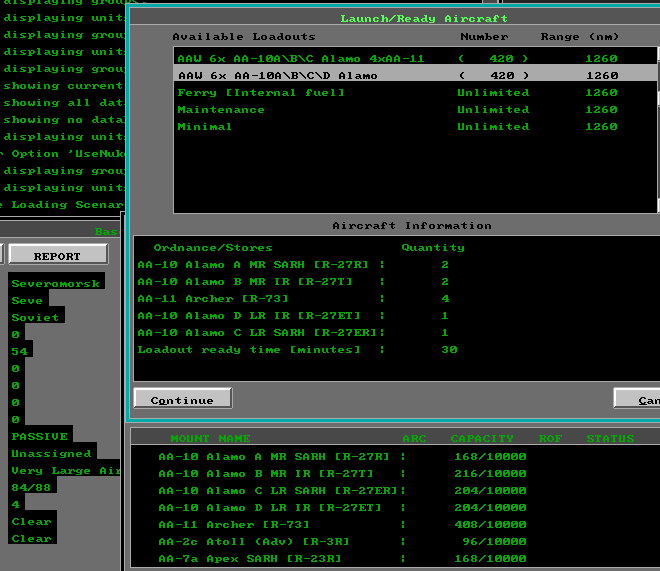Screen dimensions: 660x571
Task: Click Loadout ready time [minutes] row
Action: 297,350
